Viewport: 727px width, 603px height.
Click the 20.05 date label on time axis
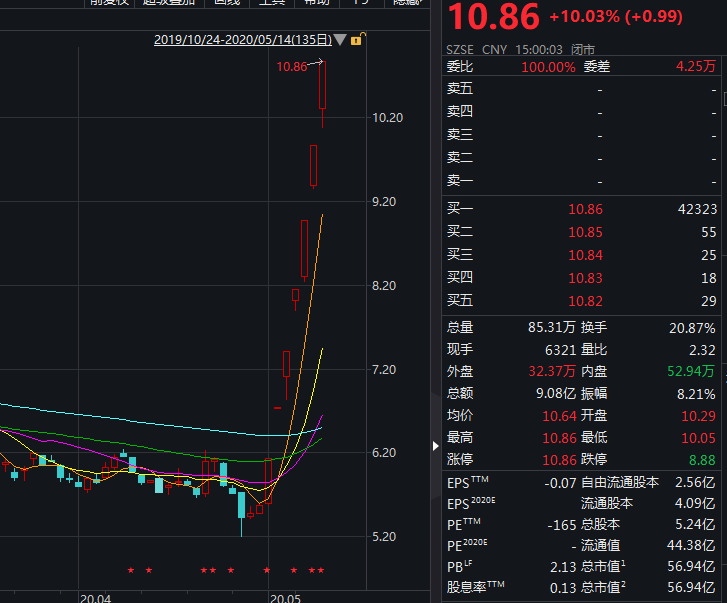point(285,597)
